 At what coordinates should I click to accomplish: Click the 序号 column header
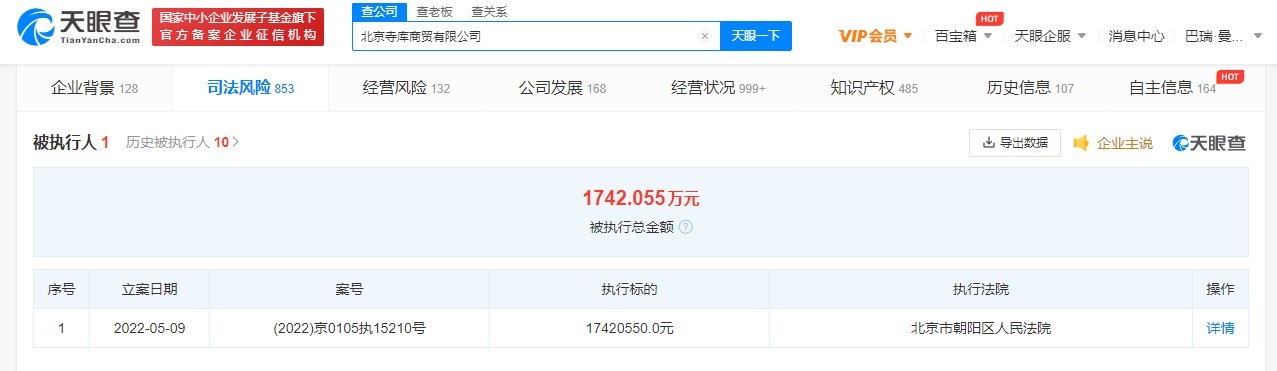coord(61,289)
